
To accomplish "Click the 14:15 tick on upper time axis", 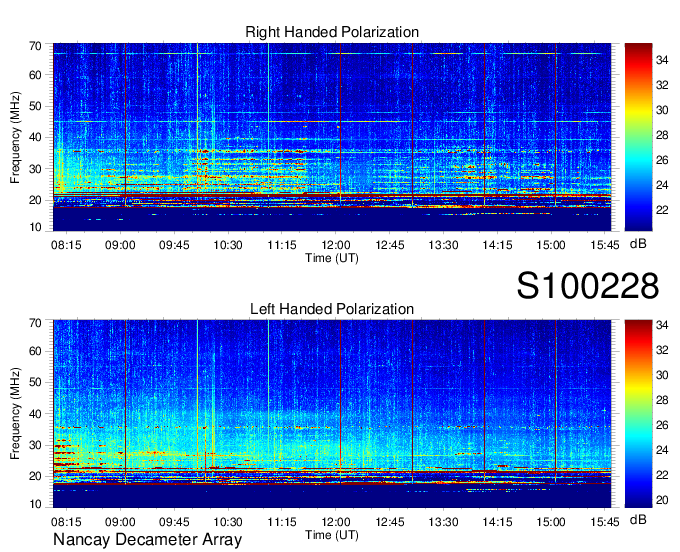I will click(497, 245).
